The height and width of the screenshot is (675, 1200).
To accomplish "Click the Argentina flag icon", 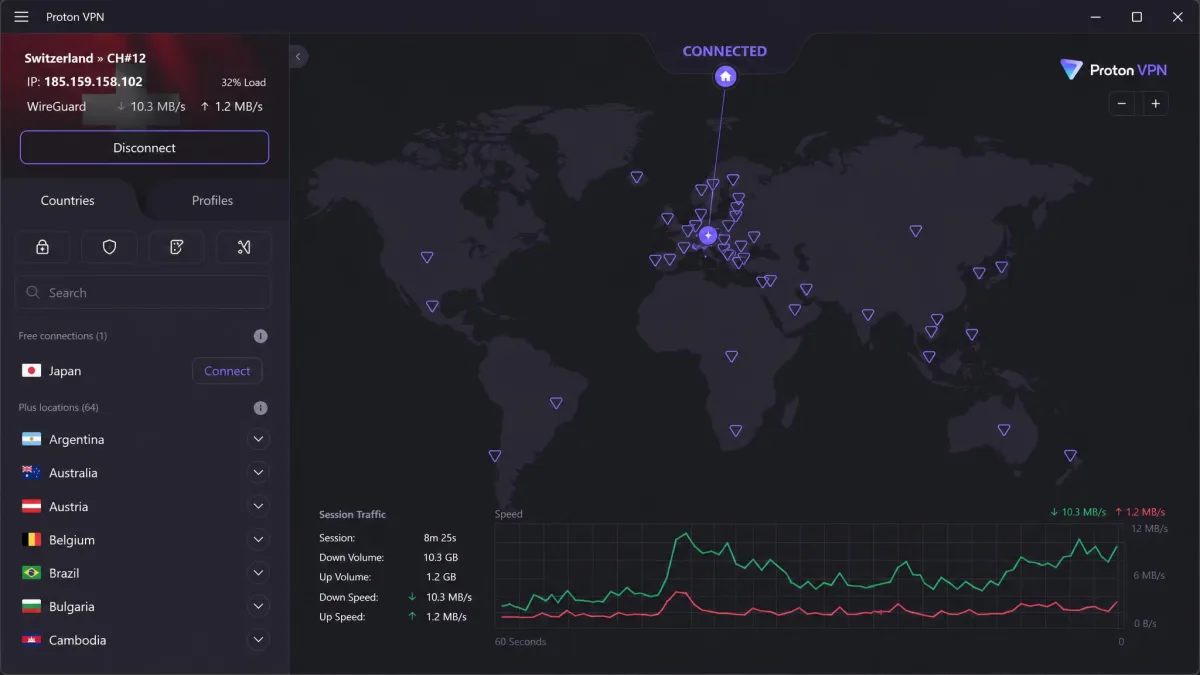I will pyautogui.click(x=31, y=440).
